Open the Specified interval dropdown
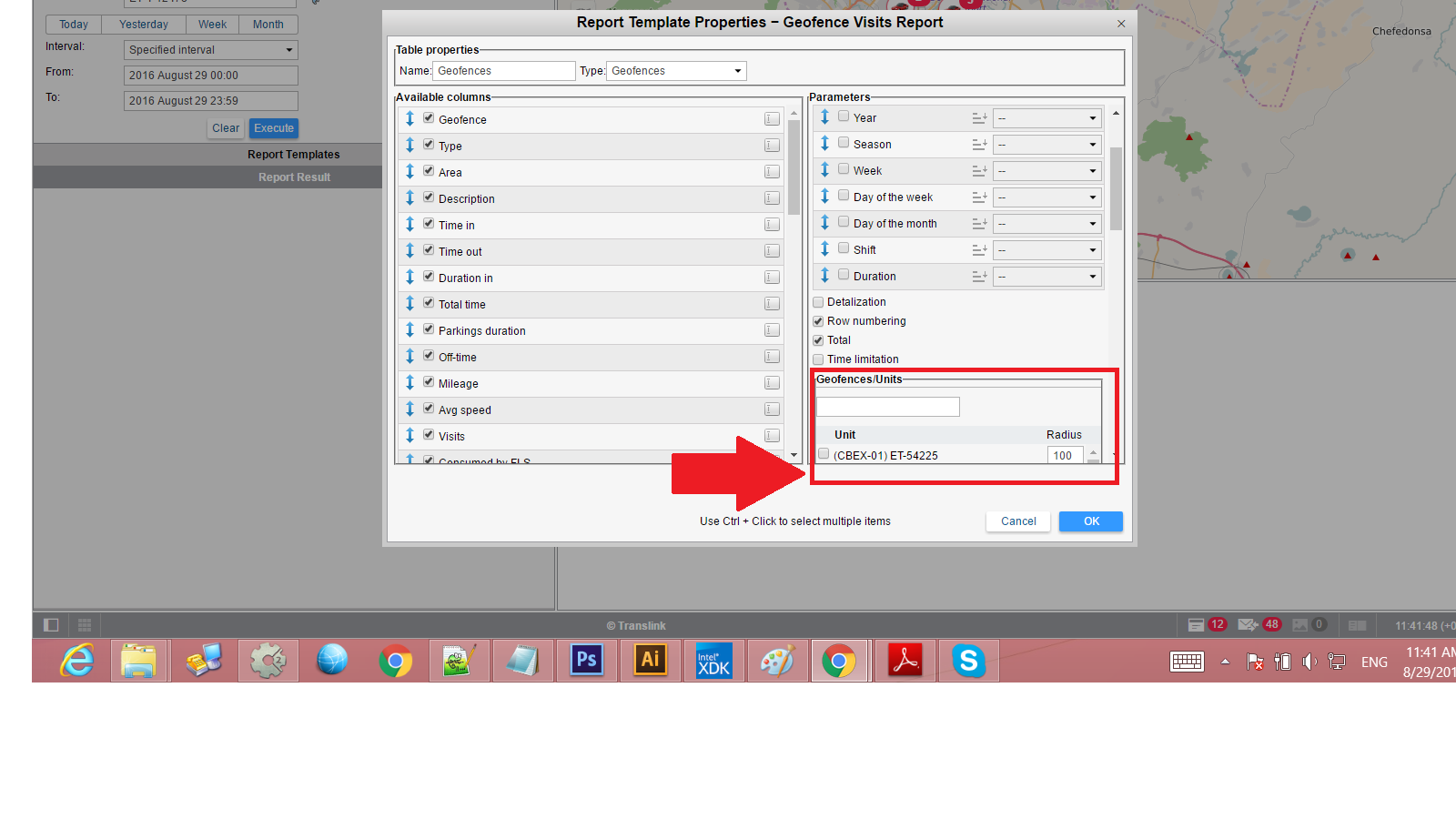 (x=210, y=50)
